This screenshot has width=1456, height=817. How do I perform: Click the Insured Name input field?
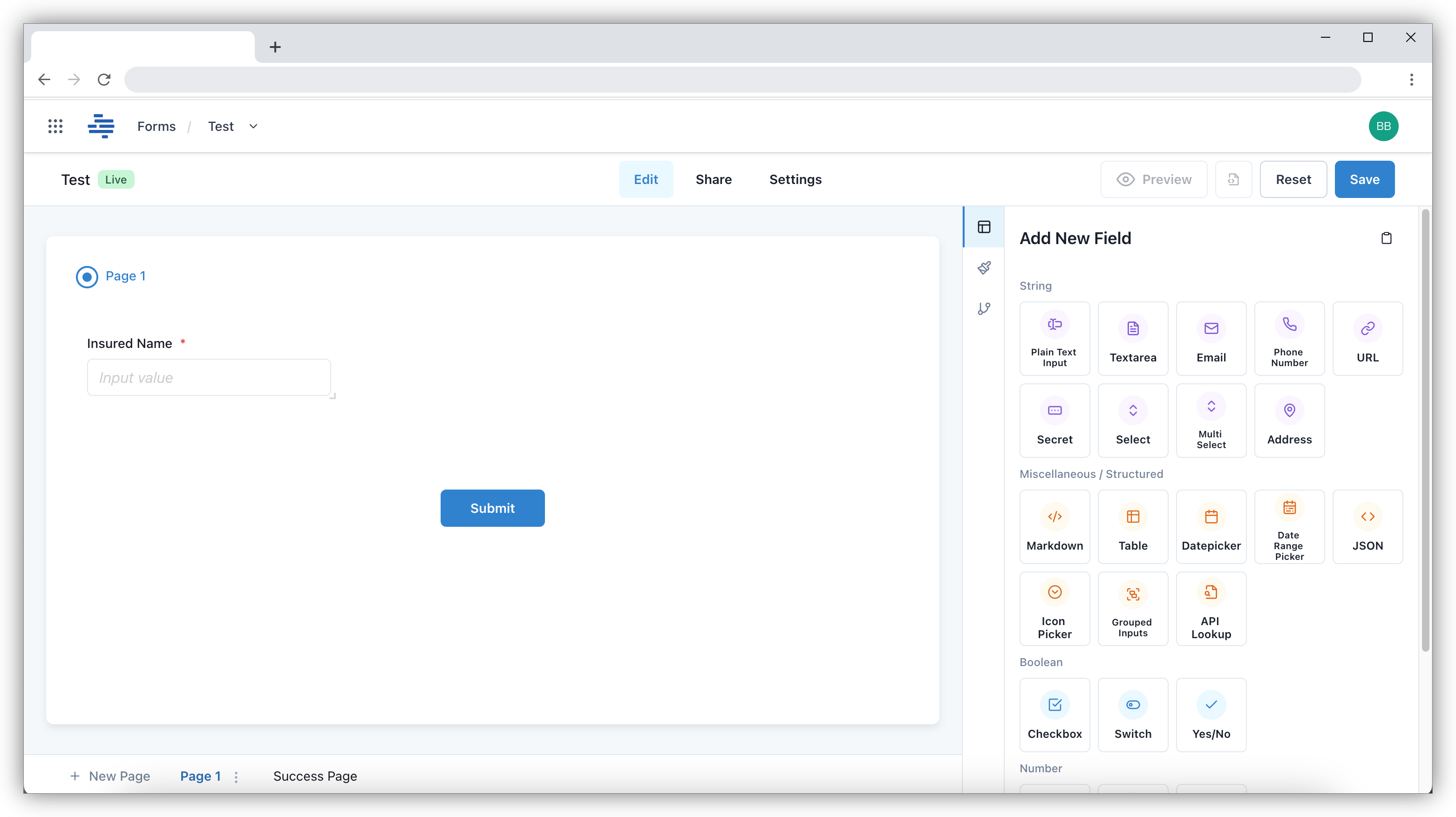[209, 377]
